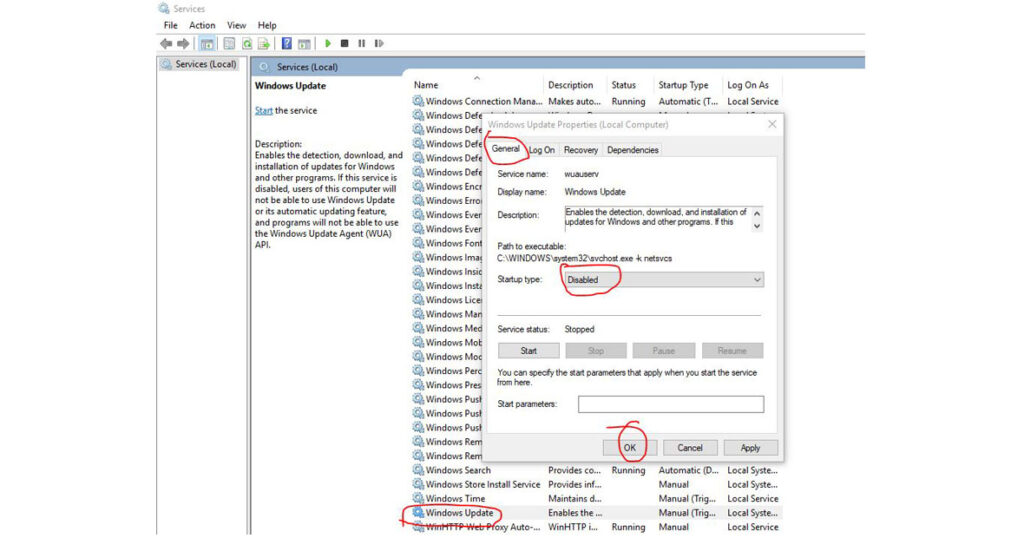Viewport: 1024px width, 545px height.
Task: Select the Windows Store Install Service row
Action: pos(596,484)
